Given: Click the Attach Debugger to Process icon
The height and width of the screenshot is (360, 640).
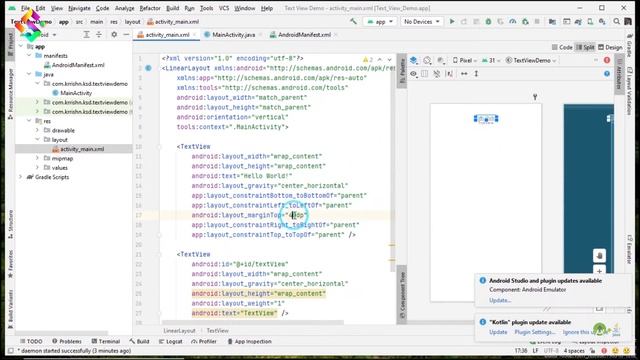Looking at the screenshot, I should (x=525, y=22).
